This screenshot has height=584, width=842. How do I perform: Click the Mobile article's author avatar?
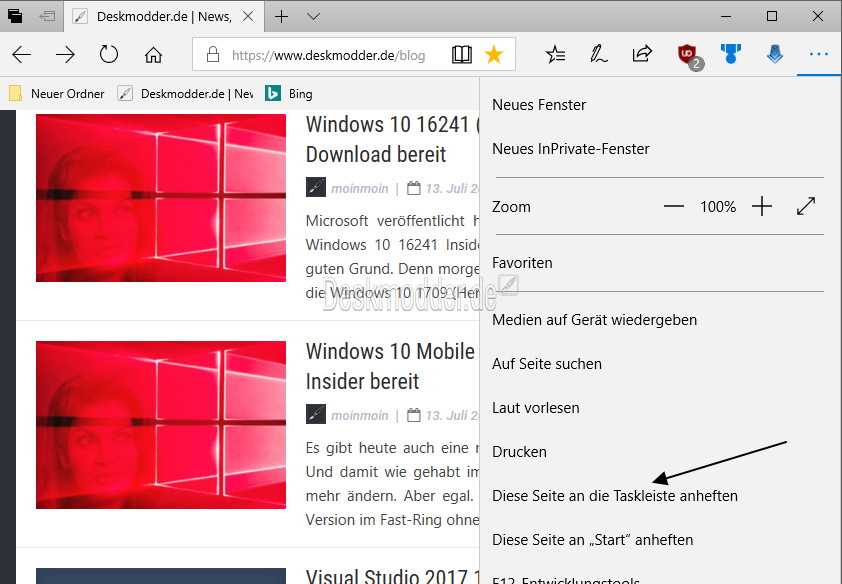(316, 414)
